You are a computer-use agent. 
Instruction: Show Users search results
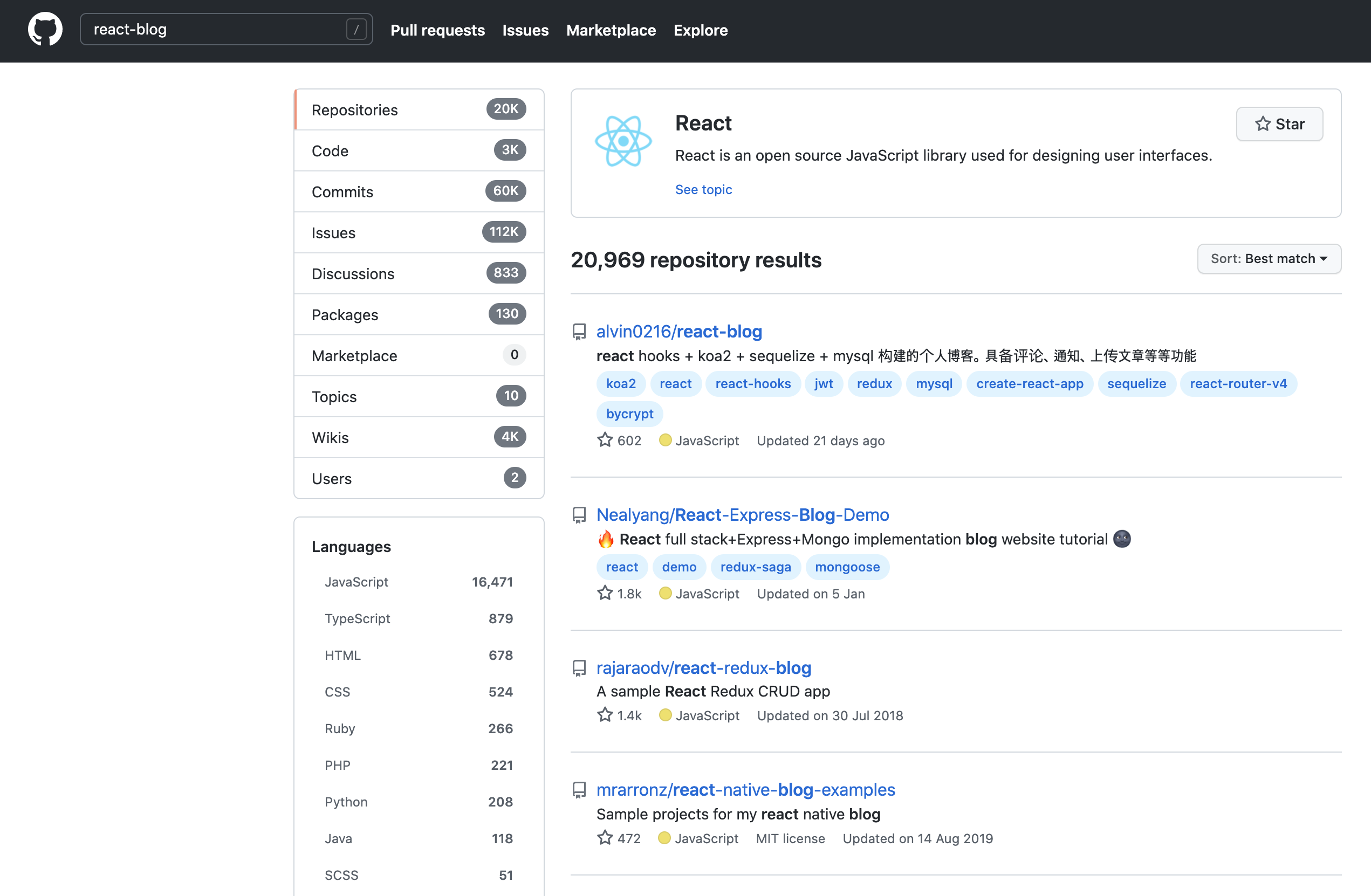[x=419, y=478]
